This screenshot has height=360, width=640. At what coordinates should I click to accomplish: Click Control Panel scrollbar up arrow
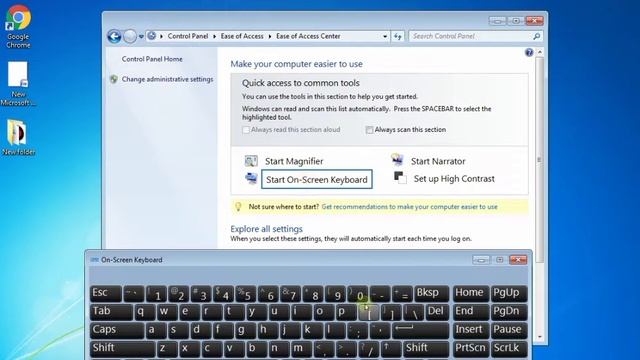[x=540, y=52]
